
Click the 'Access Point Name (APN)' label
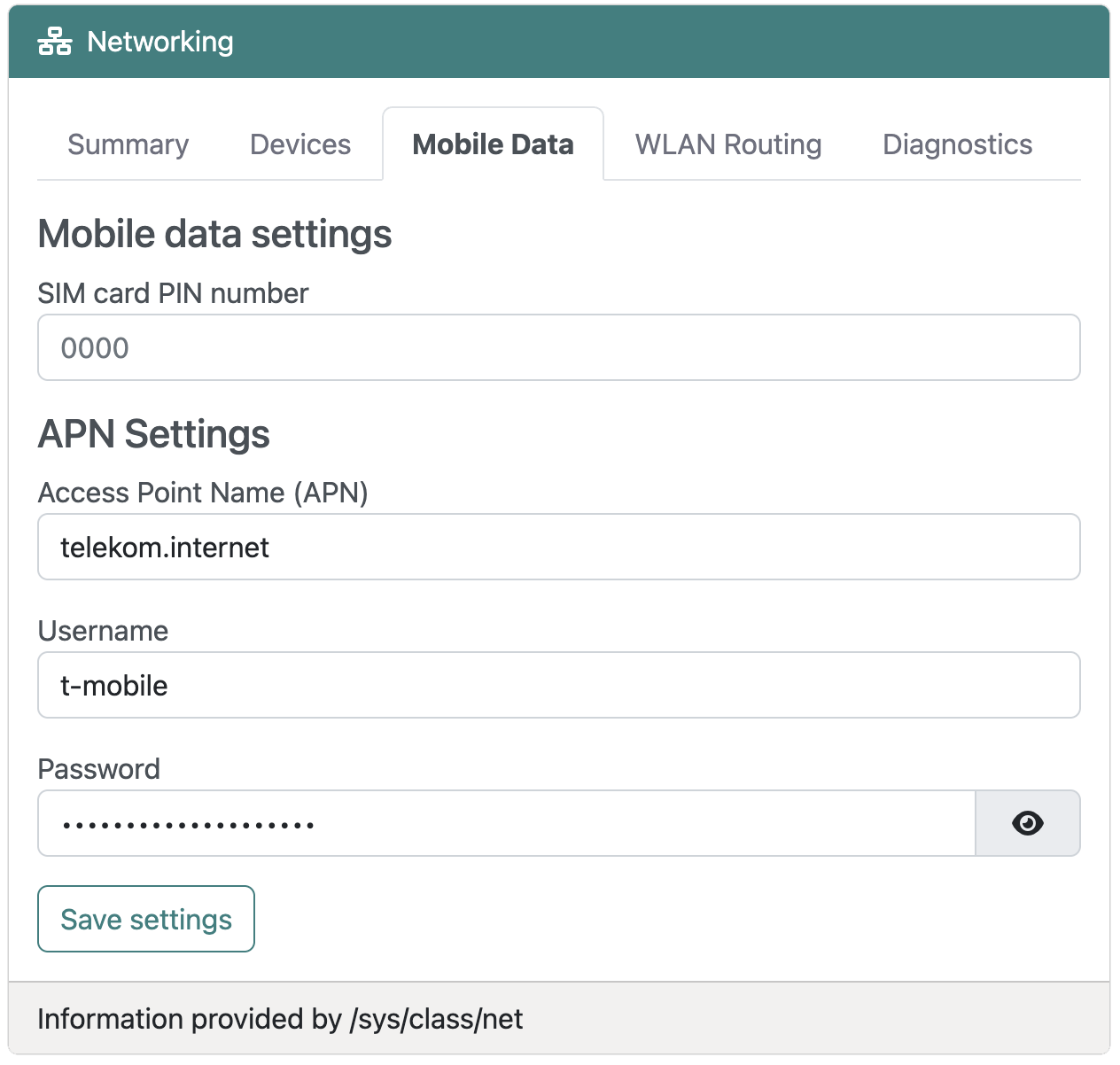pos(203,493)
